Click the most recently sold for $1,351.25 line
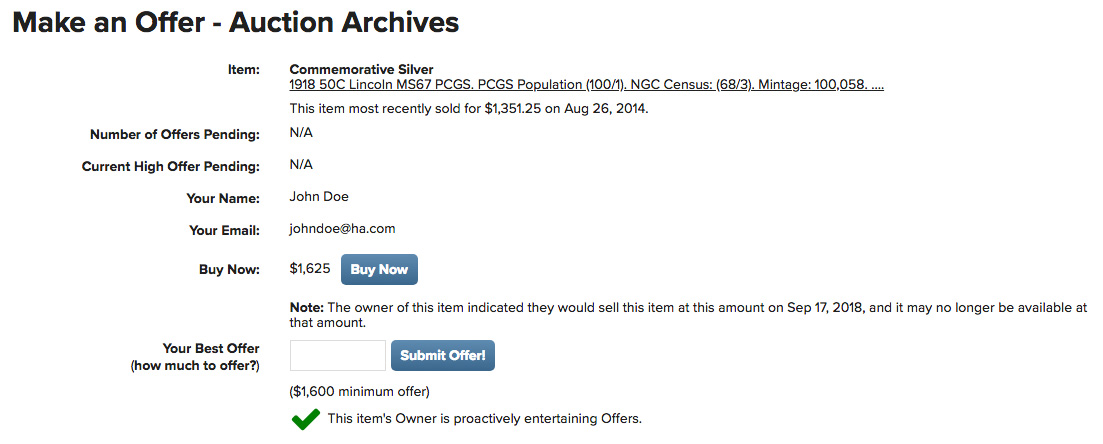 (x=468, y=110)
